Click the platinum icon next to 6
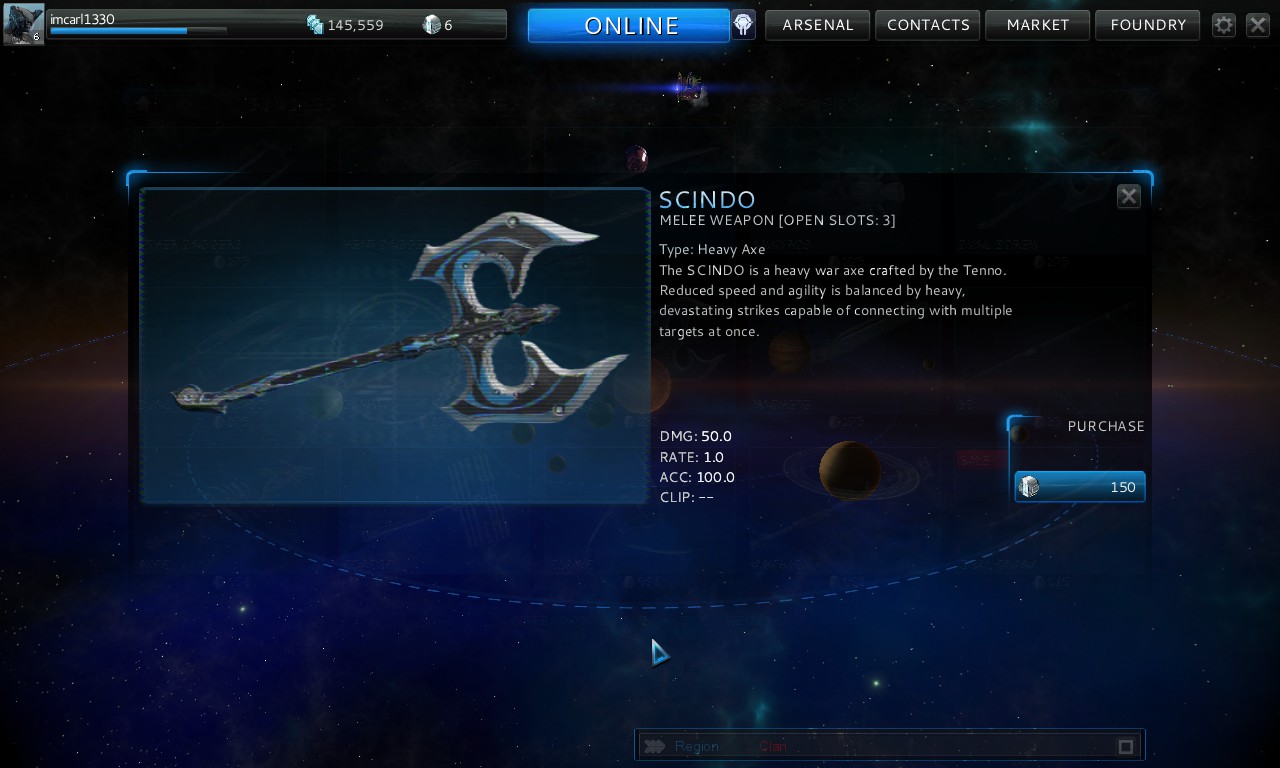 pos(432,24)
